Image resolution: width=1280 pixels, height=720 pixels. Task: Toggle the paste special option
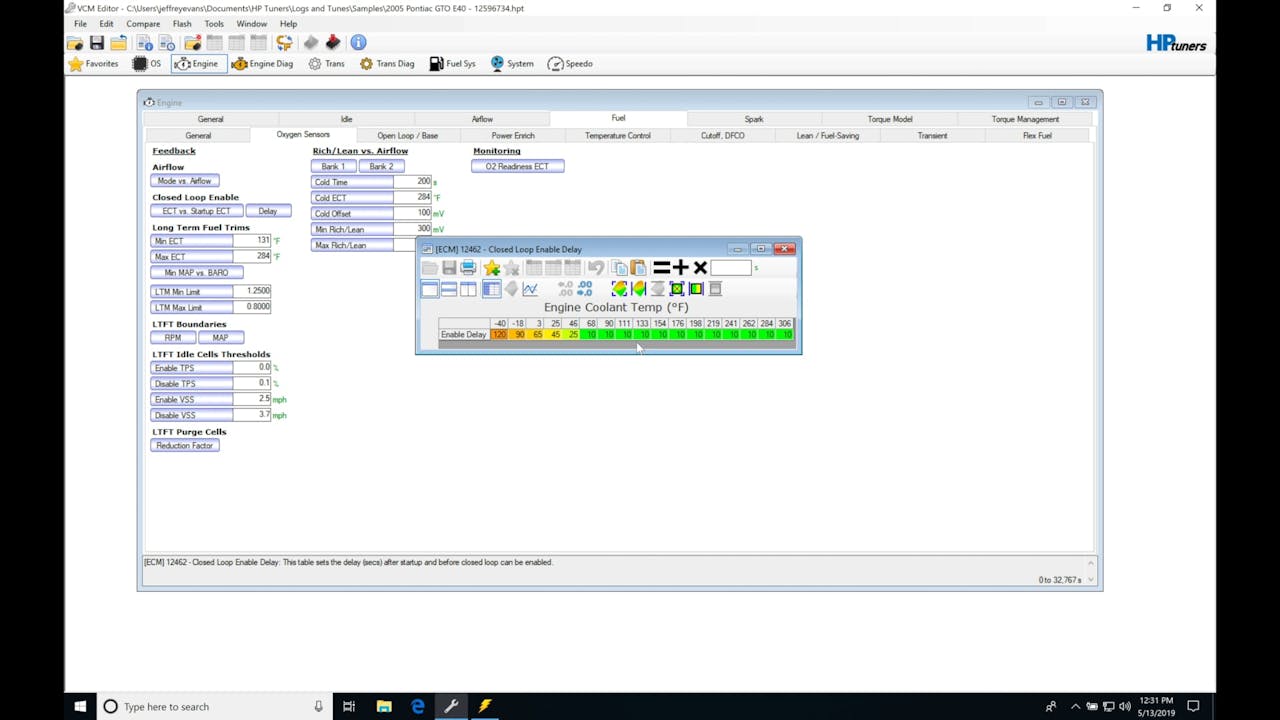point(639,267)
